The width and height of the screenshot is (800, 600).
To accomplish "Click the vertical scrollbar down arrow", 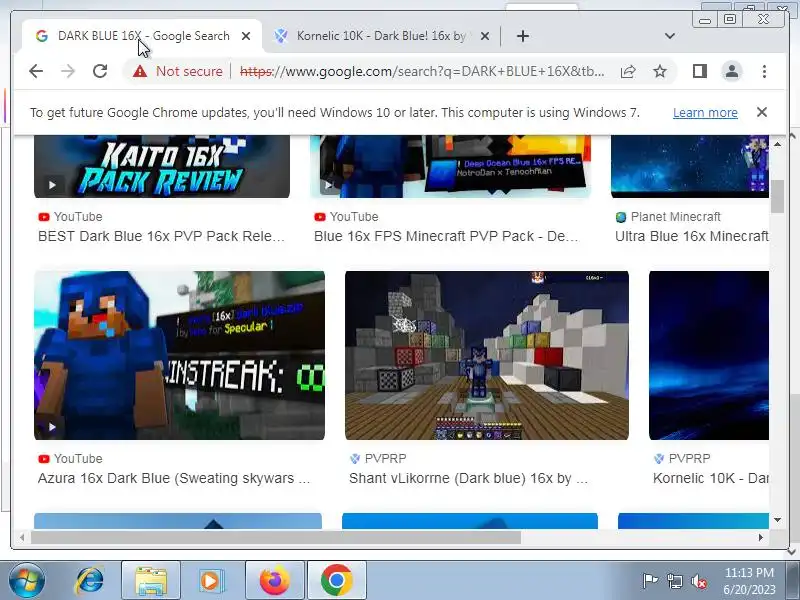I will click(777, 520).
